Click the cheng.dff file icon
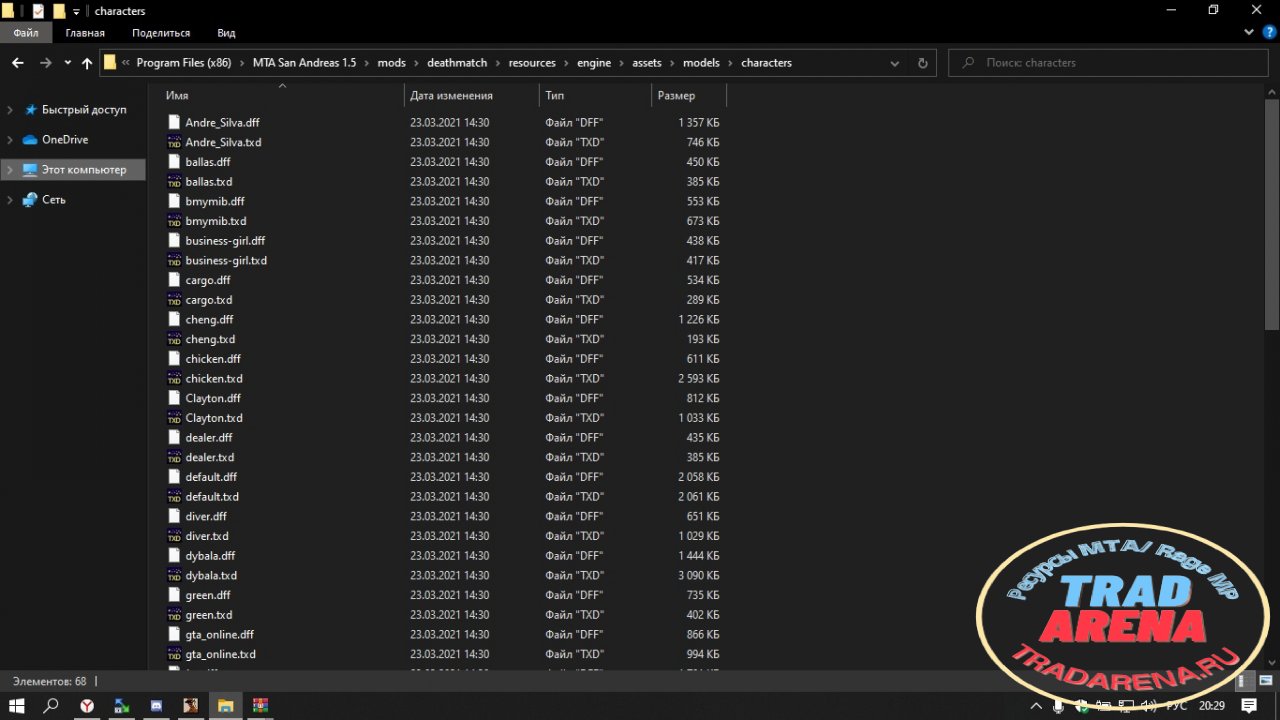 point(174,320)
